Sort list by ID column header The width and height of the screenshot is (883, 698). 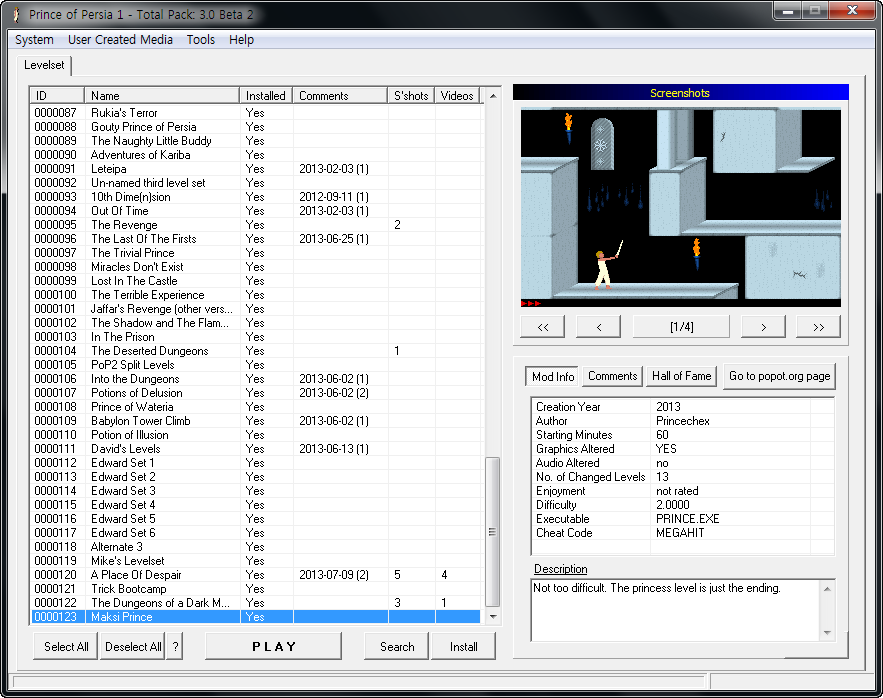[57, 96]
